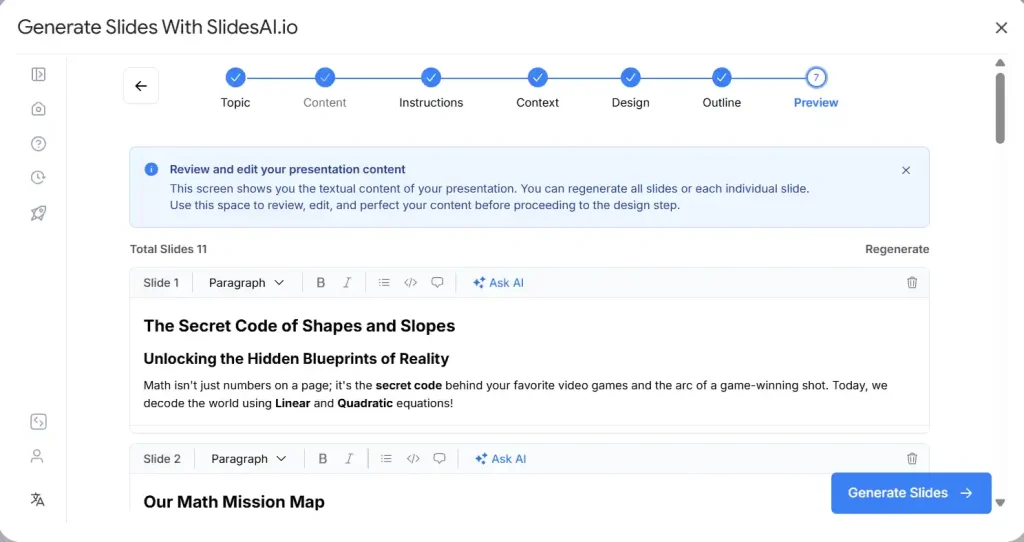Insert code block in Slide 1
The image size is (1024, 542).
[x=411, y=283]
